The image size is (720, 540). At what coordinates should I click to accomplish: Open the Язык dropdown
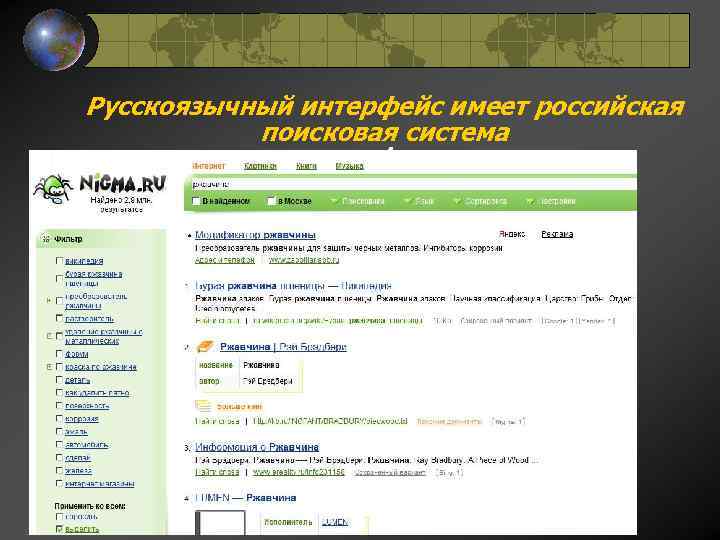(x=419, y=201)
